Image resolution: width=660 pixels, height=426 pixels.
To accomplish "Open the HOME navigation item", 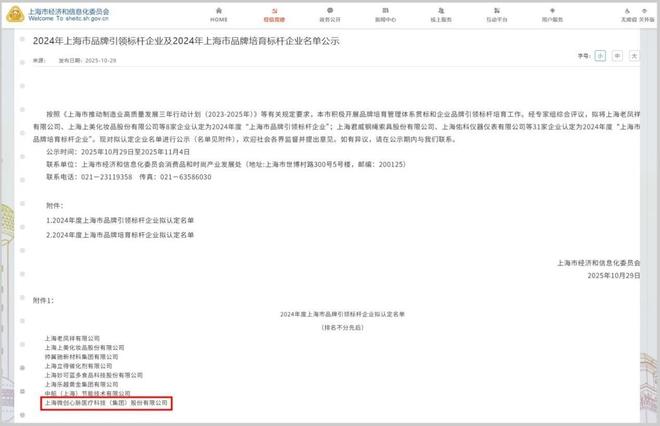I will pyautogui.click(x=218, y=15).
